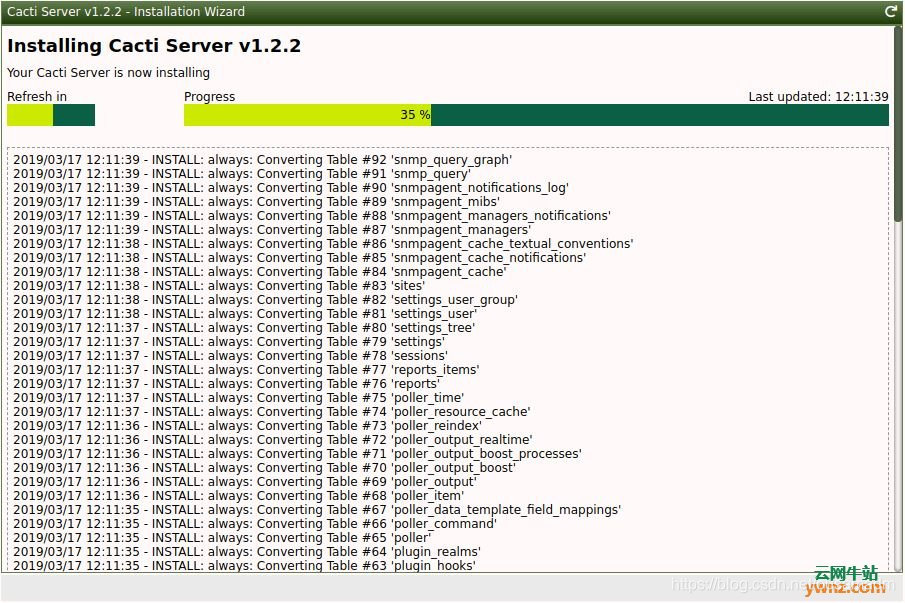
Task: Select log line for Table #90 'snmpagent_notifications_log'
Action: pyautogui.click(x=291, y=188)
